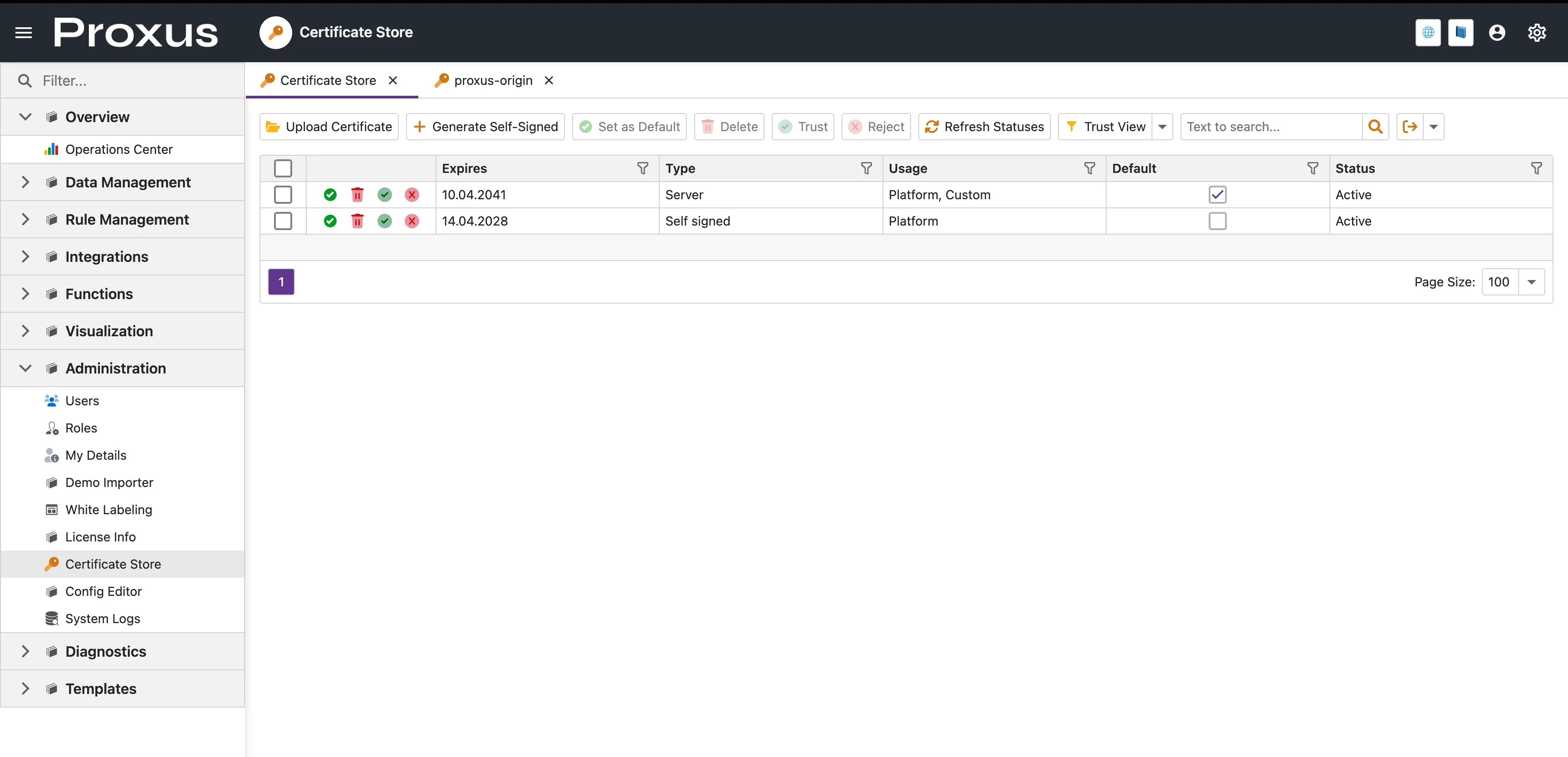
Task: Click the green check icon for 10.04.2041 row
Action: pos(330,195)
